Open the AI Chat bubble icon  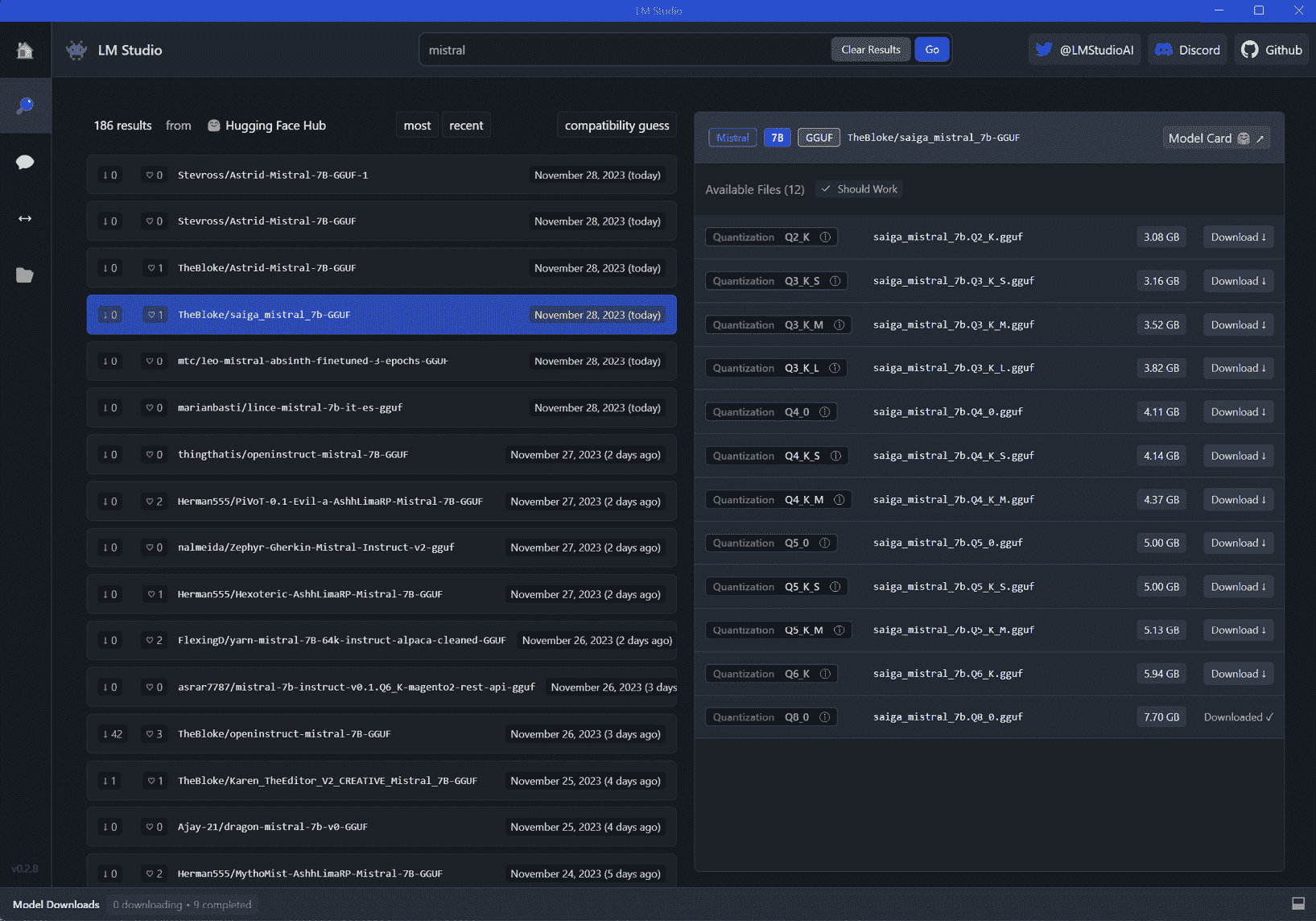(25, 162)
